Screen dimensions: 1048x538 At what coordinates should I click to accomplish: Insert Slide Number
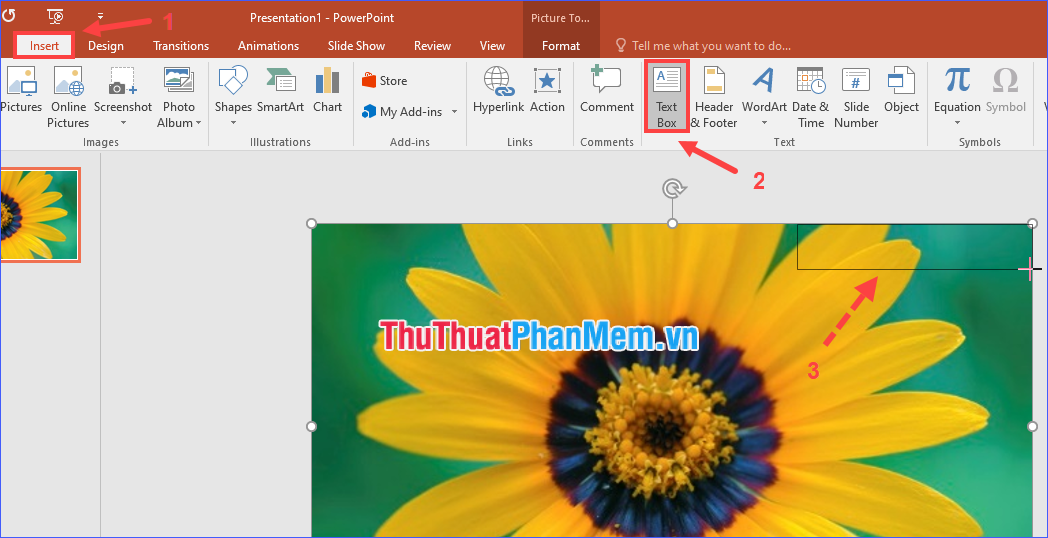pyautogui.click(x=856, y=98)
